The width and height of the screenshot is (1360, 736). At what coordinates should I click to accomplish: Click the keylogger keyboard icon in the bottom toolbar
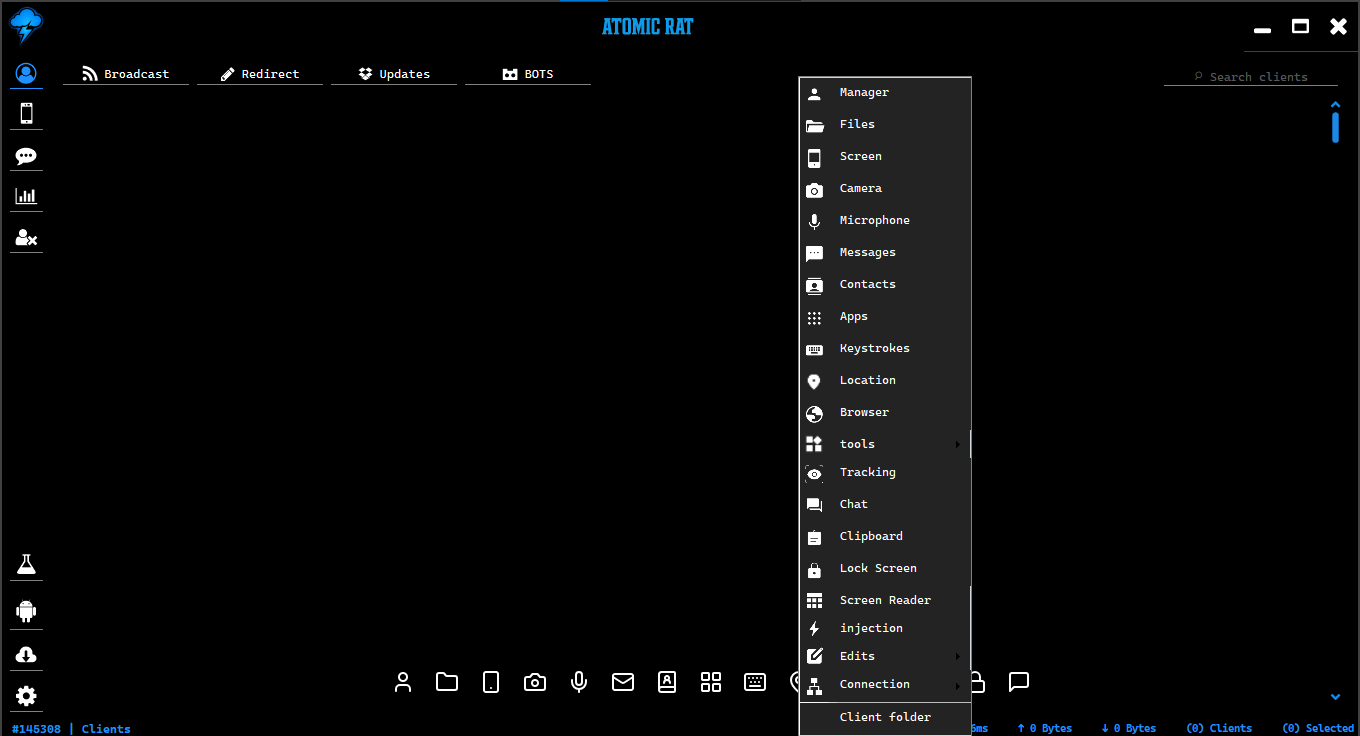pos(755,682)
